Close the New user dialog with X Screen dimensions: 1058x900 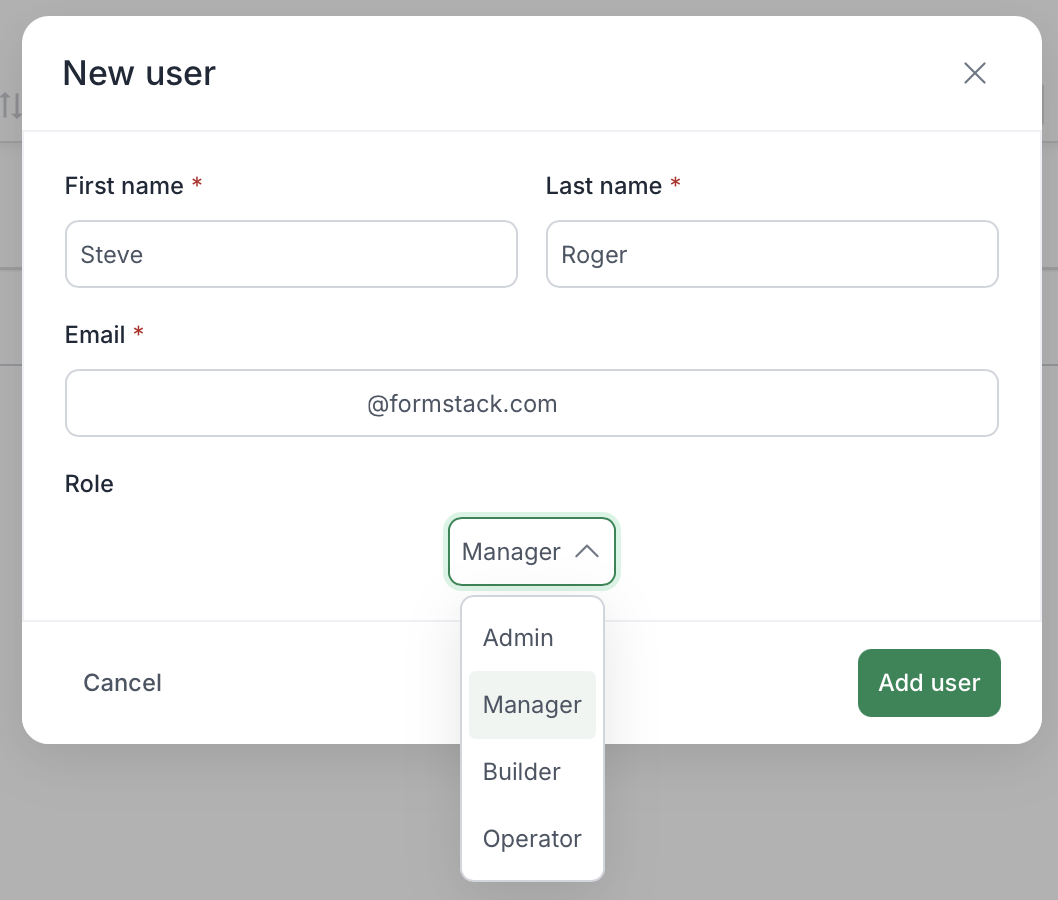tap(974, 73)
